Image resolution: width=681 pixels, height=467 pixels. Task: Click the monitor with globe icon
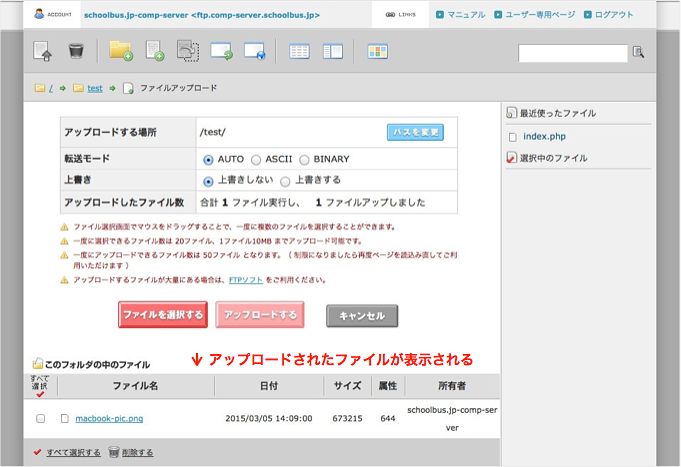(255, 51)
